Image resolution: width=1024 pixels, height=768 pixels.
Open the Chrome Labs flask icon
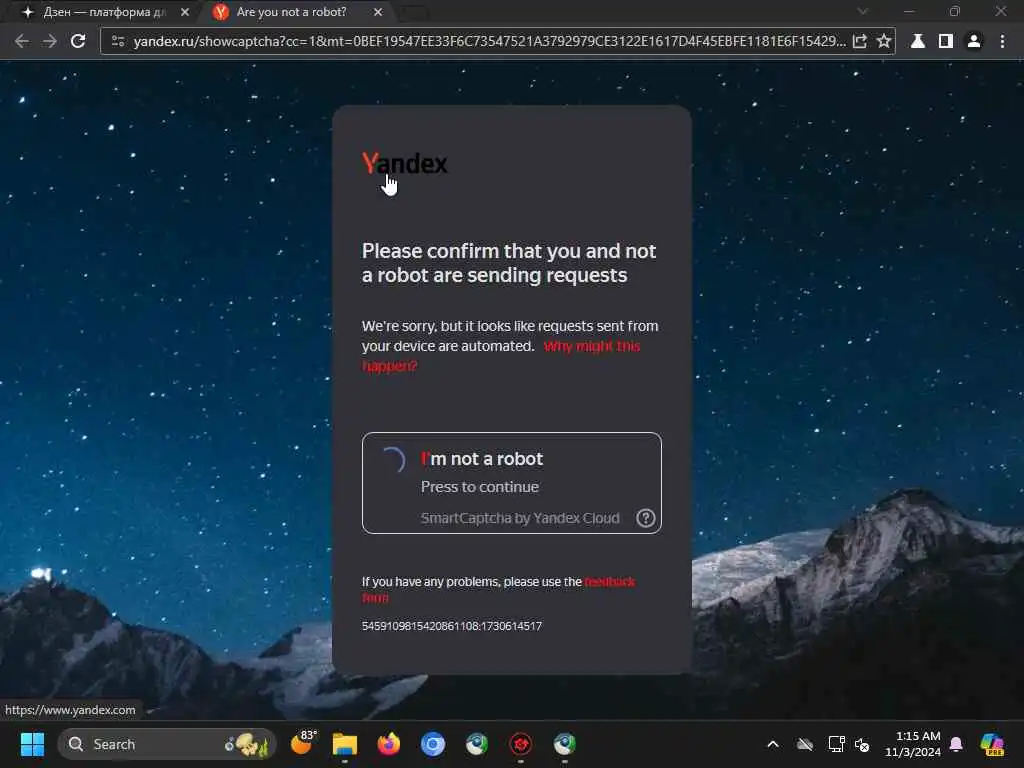[918, 41]
